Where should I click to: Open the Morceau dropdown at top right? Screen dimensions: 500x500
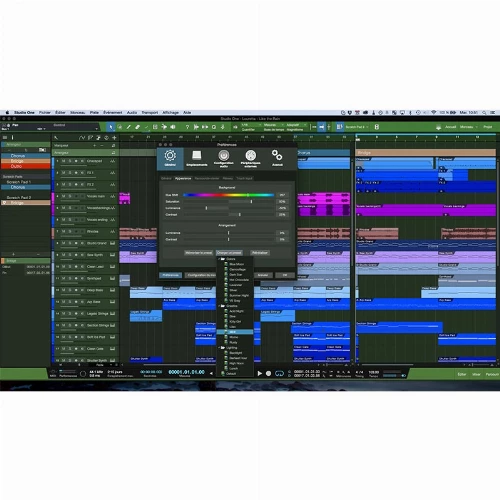point(469,127)
